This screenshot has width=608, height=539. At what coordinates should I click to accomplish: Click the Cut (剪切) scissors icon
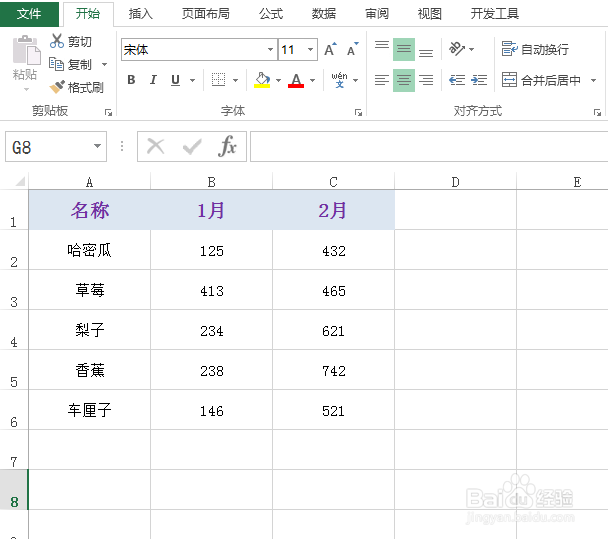(57, 41)
